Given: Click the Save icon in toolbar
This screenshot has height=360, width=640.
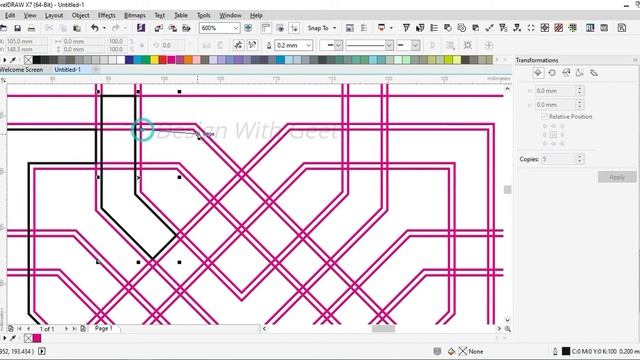Looking at the screenshot, I should pos(18,28).
